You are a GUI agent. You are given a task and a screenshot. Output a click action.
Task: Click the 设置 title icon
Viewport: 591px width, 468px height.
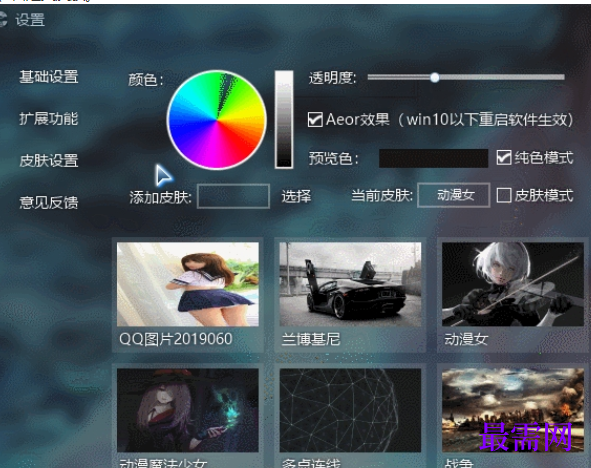click(2, 19)
